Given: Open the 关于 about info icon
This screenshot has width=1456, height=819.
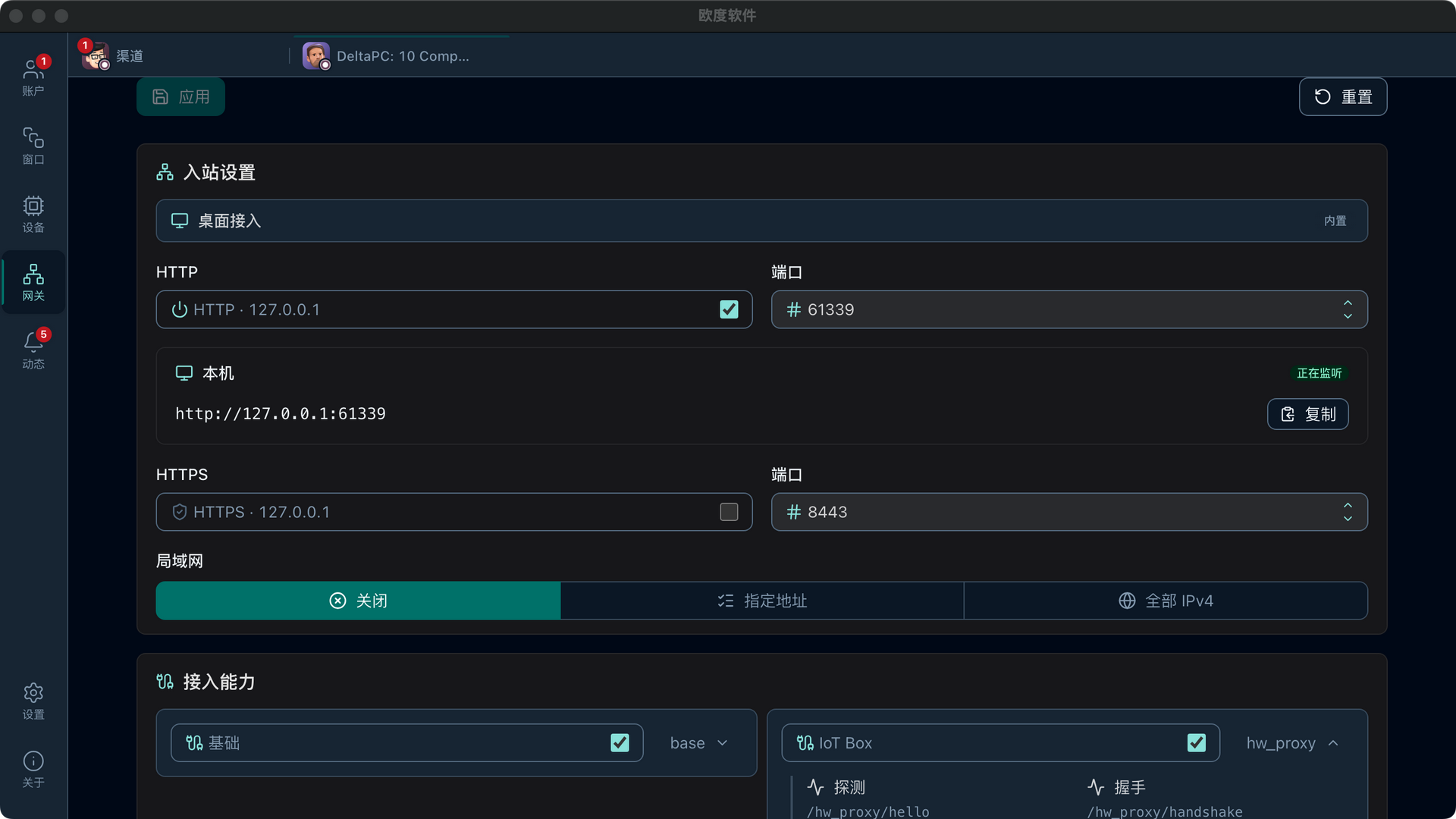Looking at the screenshot, I should (x=33, y=769).
